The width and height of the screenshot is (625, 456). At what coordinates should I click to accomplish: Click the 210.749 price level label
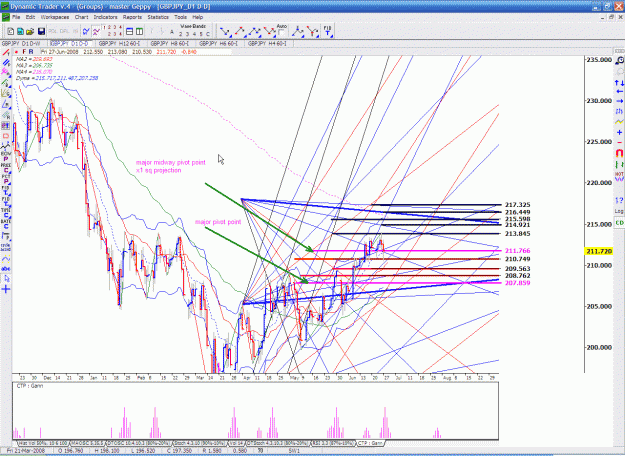(x=517, y=259)
